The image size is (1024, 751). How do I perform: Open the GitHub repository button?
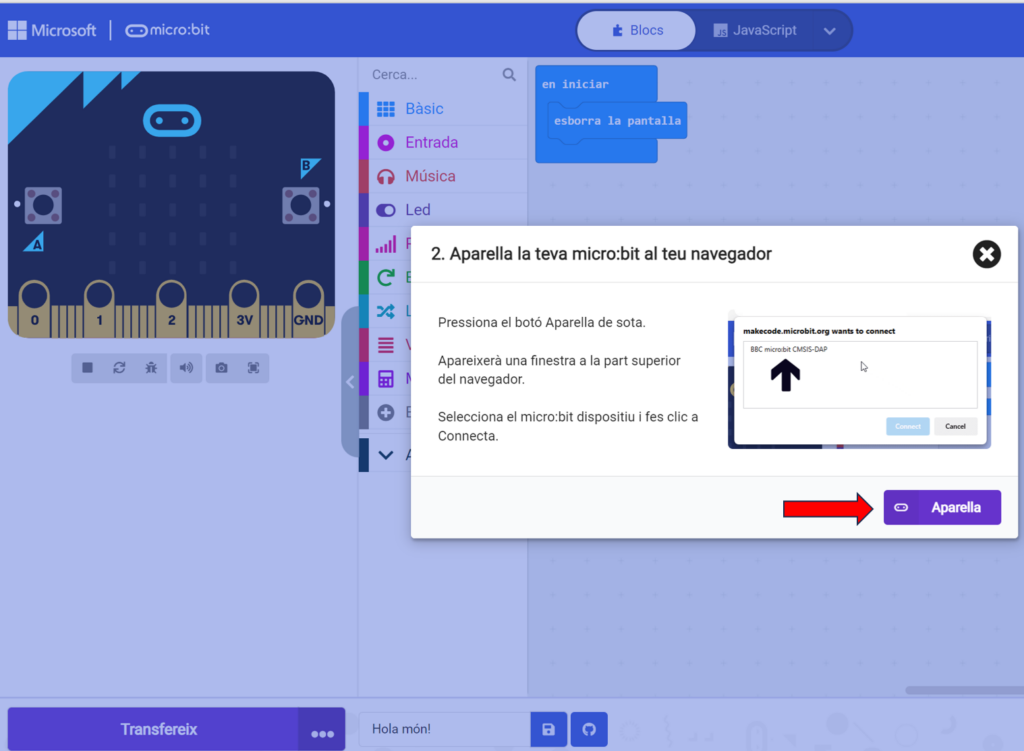click(x=589, y=729)
